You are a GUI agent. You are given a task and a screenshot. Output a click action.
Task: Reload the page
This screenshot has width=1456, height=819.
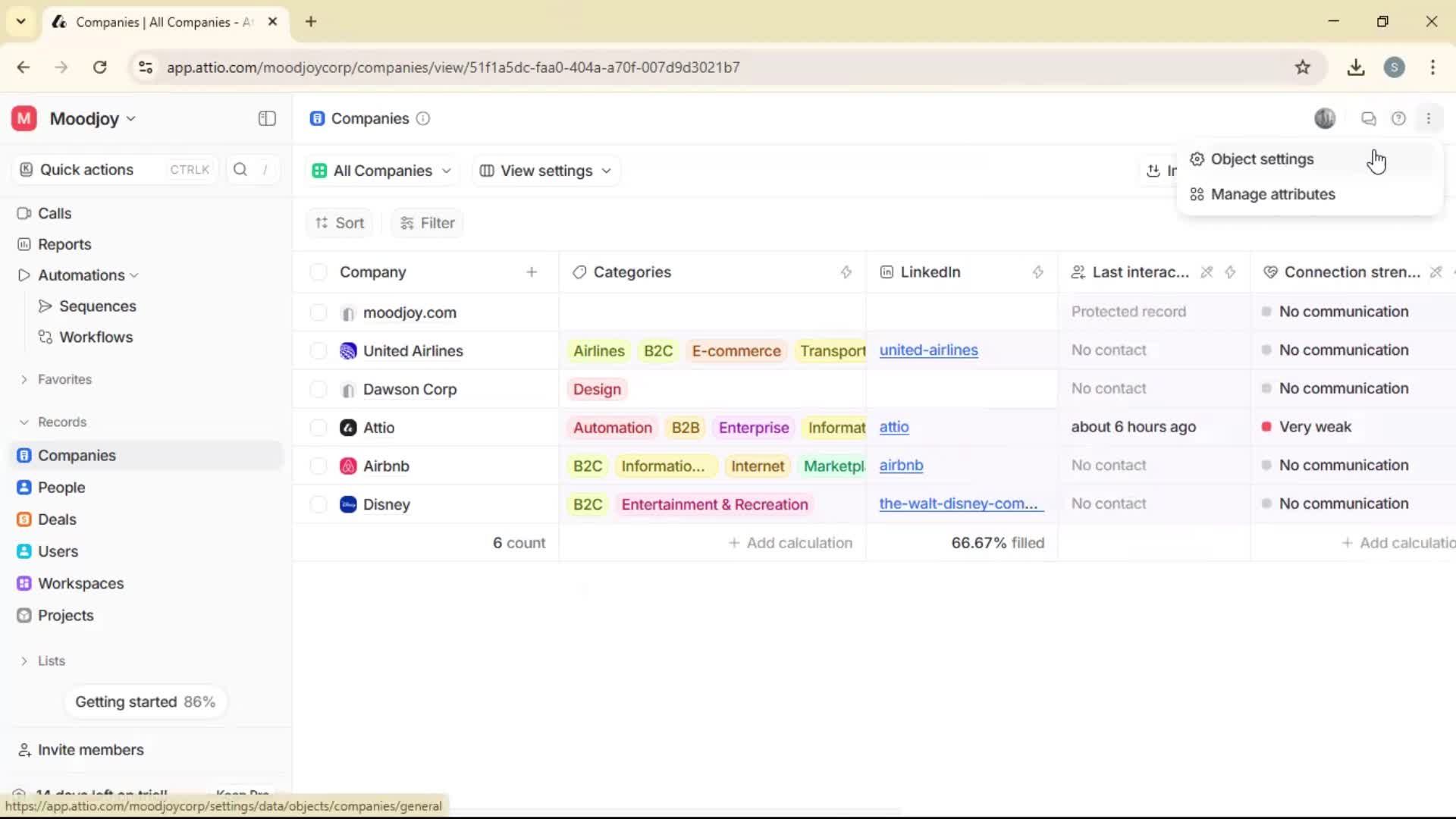[x=99, y=67]
